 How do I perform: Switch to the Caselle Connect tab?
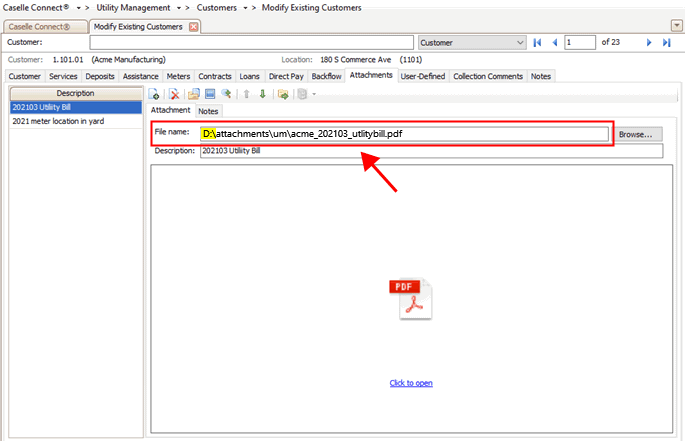click(x=45, y=27)
